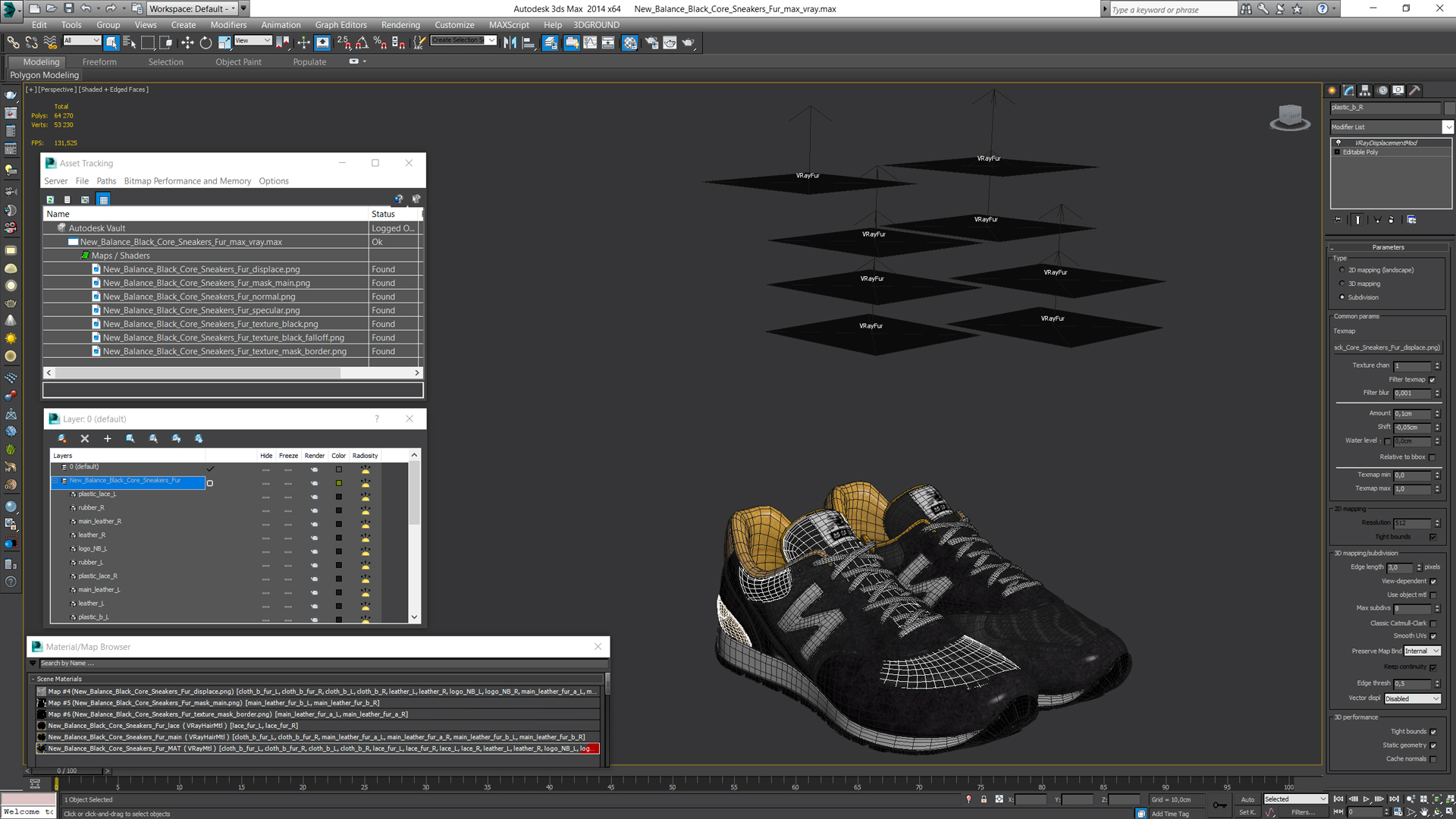Click the Auto key button

pyautogui.click(x=1247, y=799)
